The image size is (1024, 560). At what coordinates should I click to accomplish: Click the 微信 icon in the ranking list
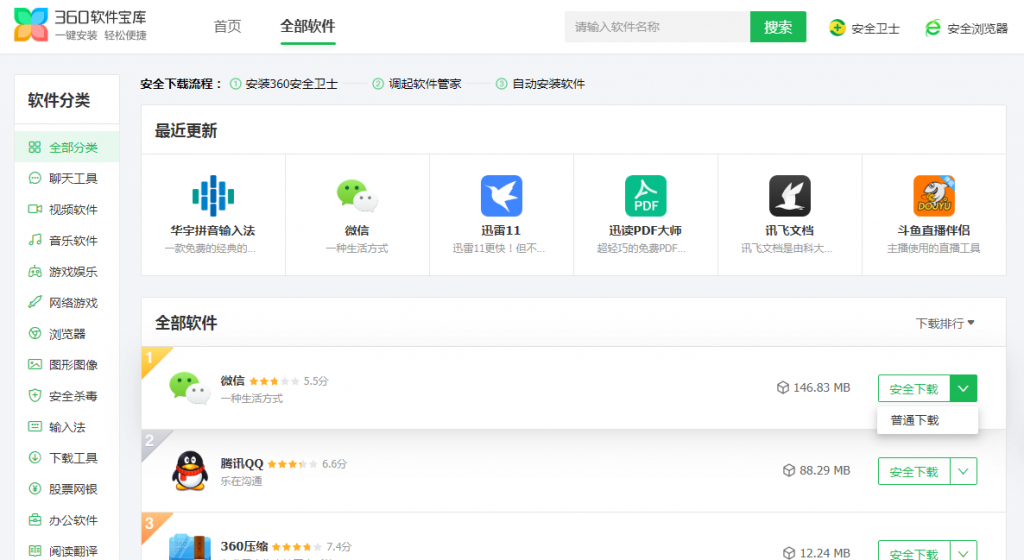pyautogui.click(x=189, y=388)
